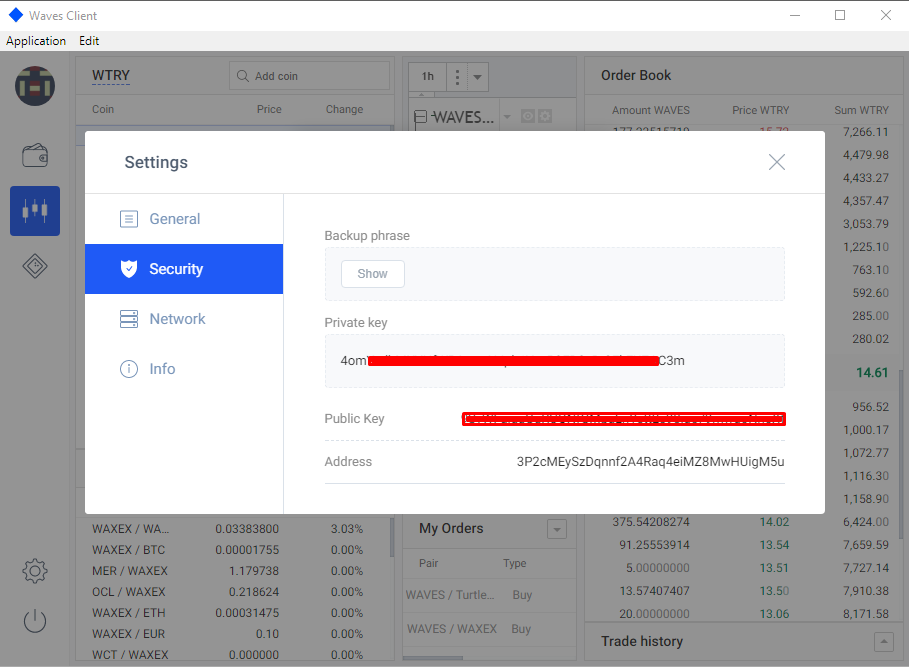Screen dimensions: 909x667
Task: Click the 13.57407407 order book amount
Action: tap(655, 591)
